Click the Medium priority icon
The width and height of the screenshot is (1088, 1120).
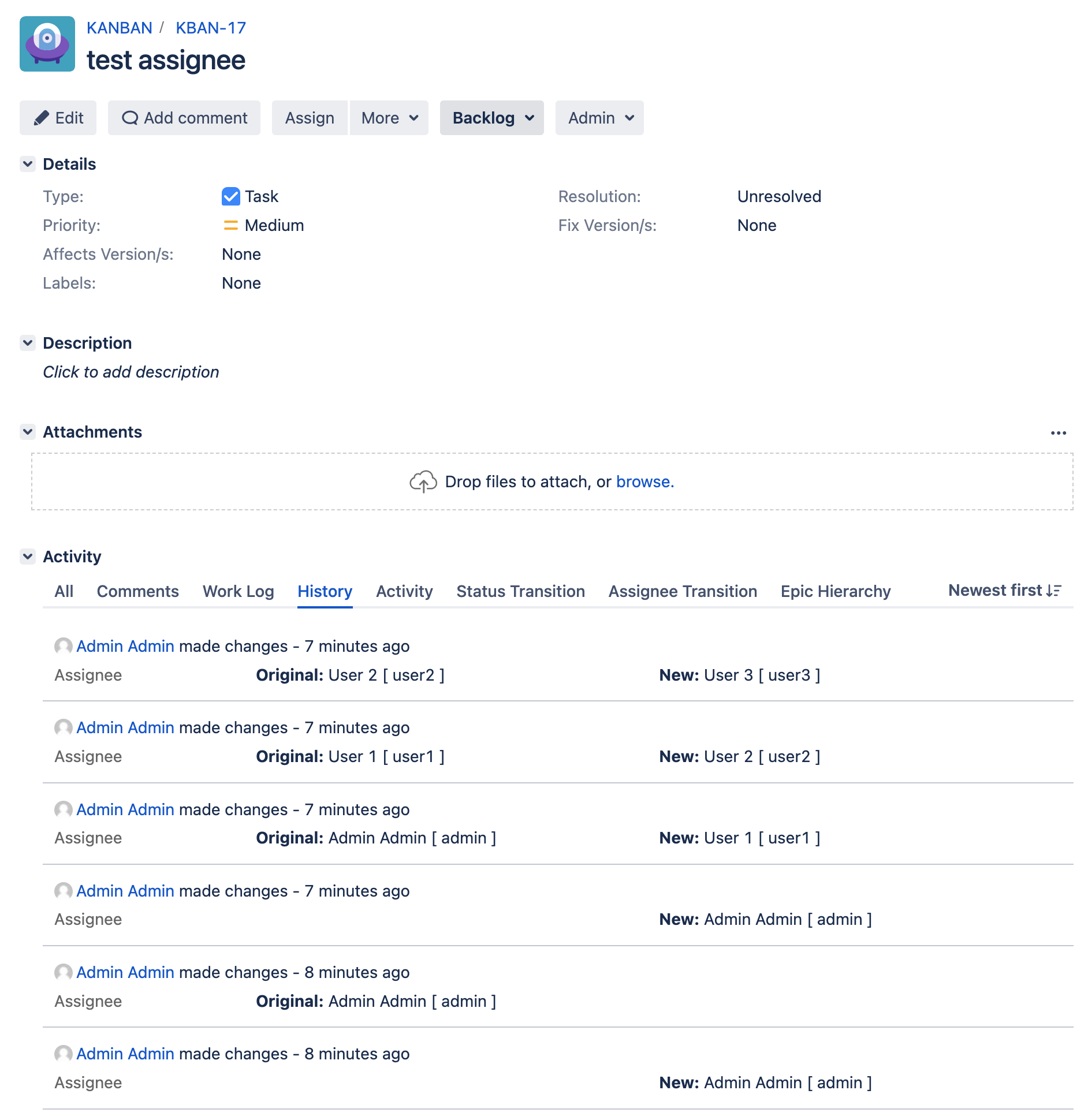(x=230, y=225)
